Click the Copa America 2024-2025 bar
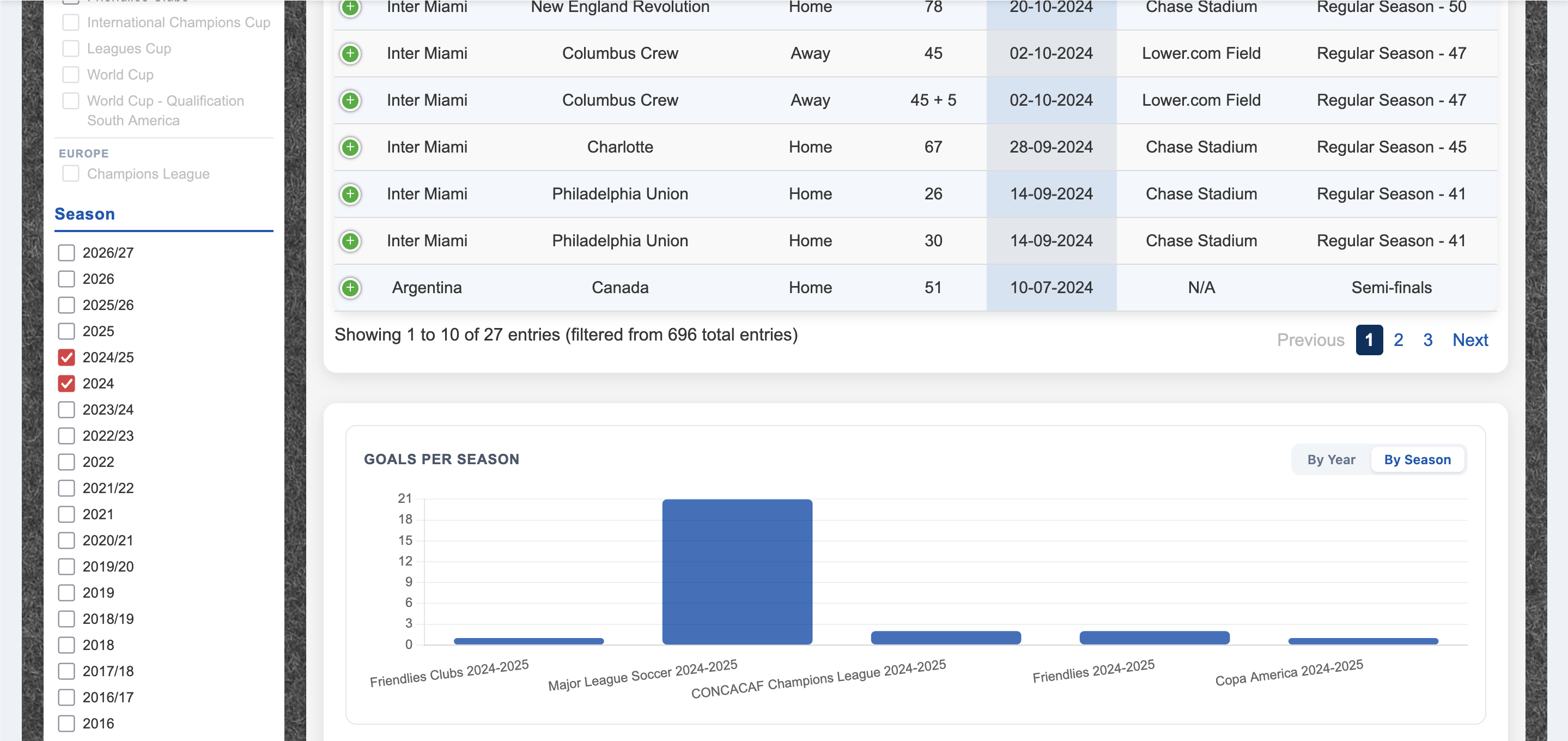This screenshot has height=741, width=1568. [1364, 641]
